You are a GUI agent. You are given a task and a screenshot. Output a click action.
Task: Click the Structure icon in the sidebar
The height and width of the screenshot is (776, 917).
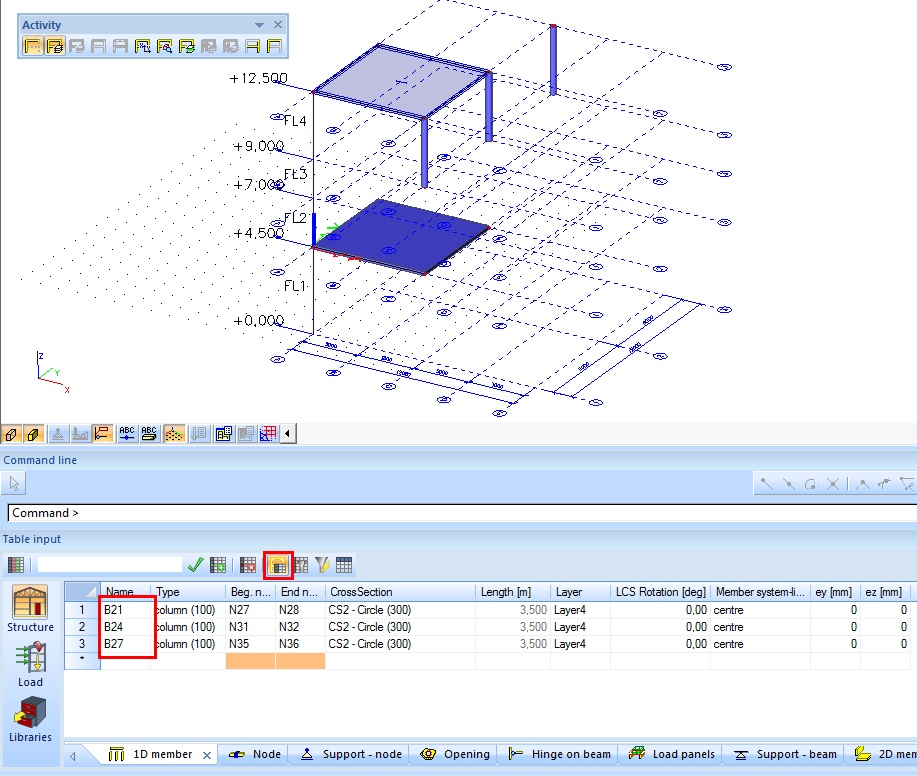30,609
